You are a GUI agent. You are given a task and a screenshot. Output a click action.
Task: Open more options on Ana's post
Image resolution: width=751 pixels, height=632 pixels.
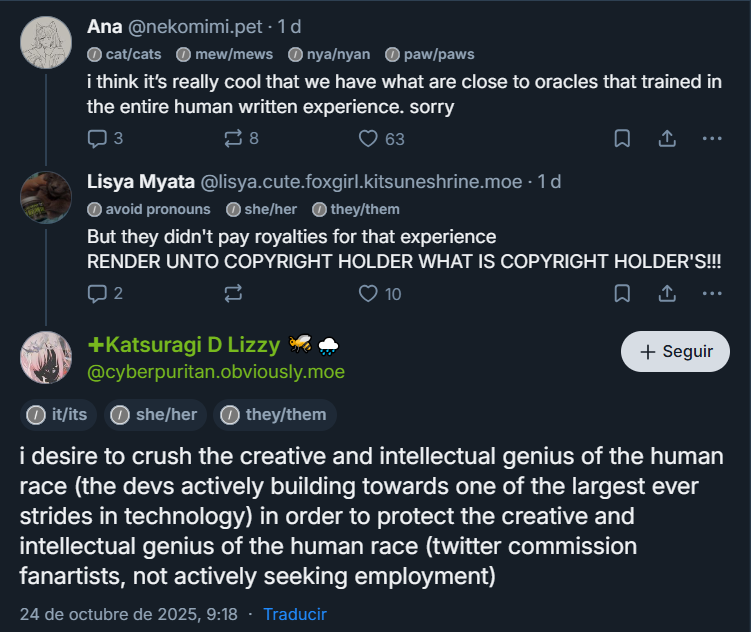[x=712, y=138]
